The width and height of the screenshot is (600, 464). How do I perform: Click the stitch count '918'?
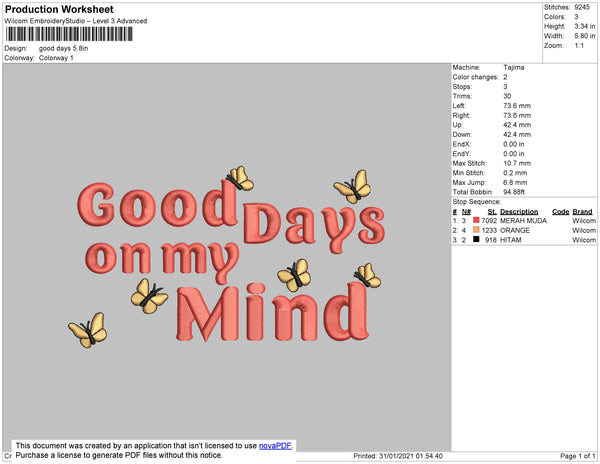(491, 240)
